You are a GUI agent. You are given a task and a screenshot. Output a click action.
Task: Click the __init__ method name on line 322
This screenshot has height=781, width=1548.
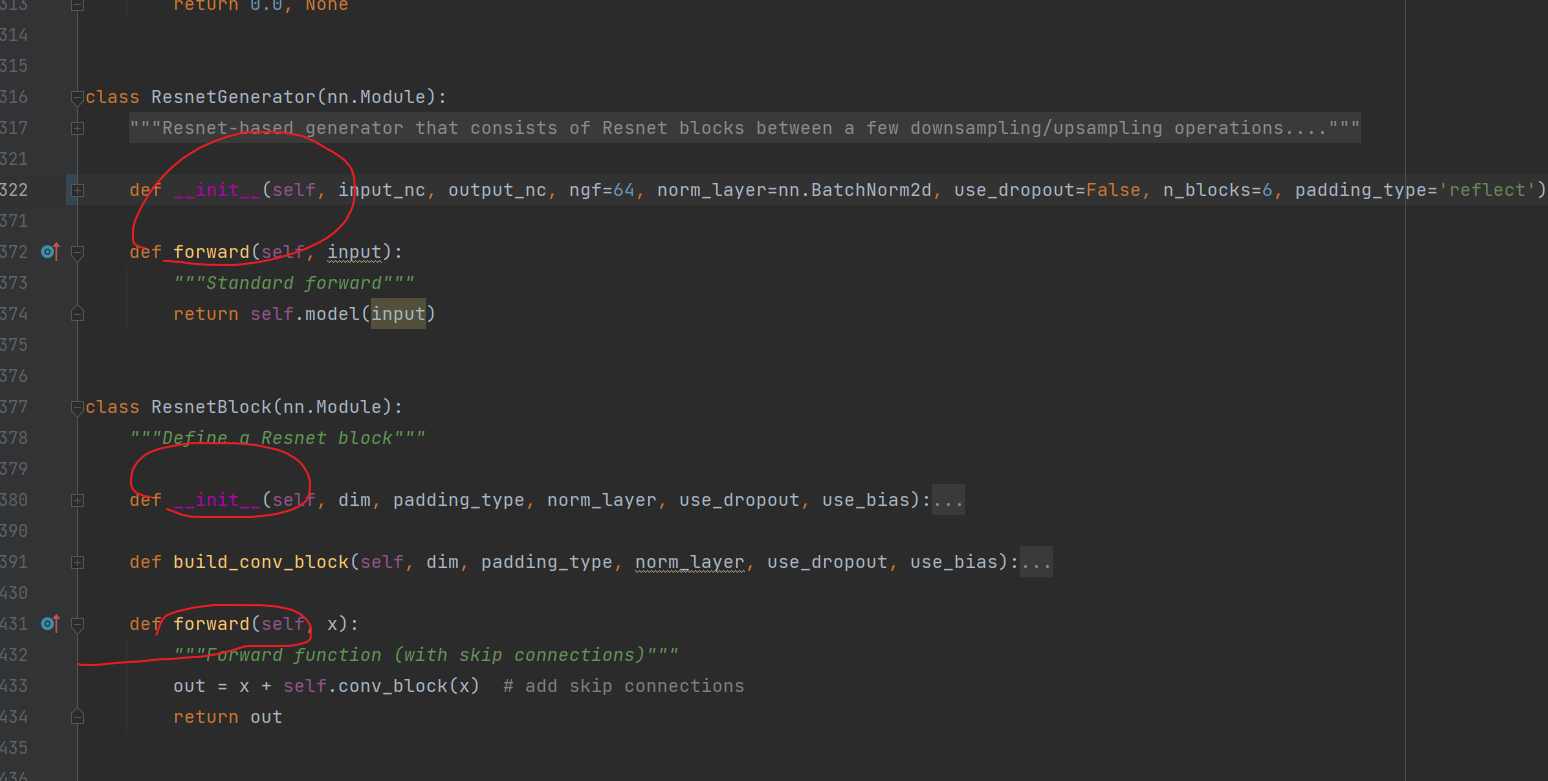pos(217,190)
